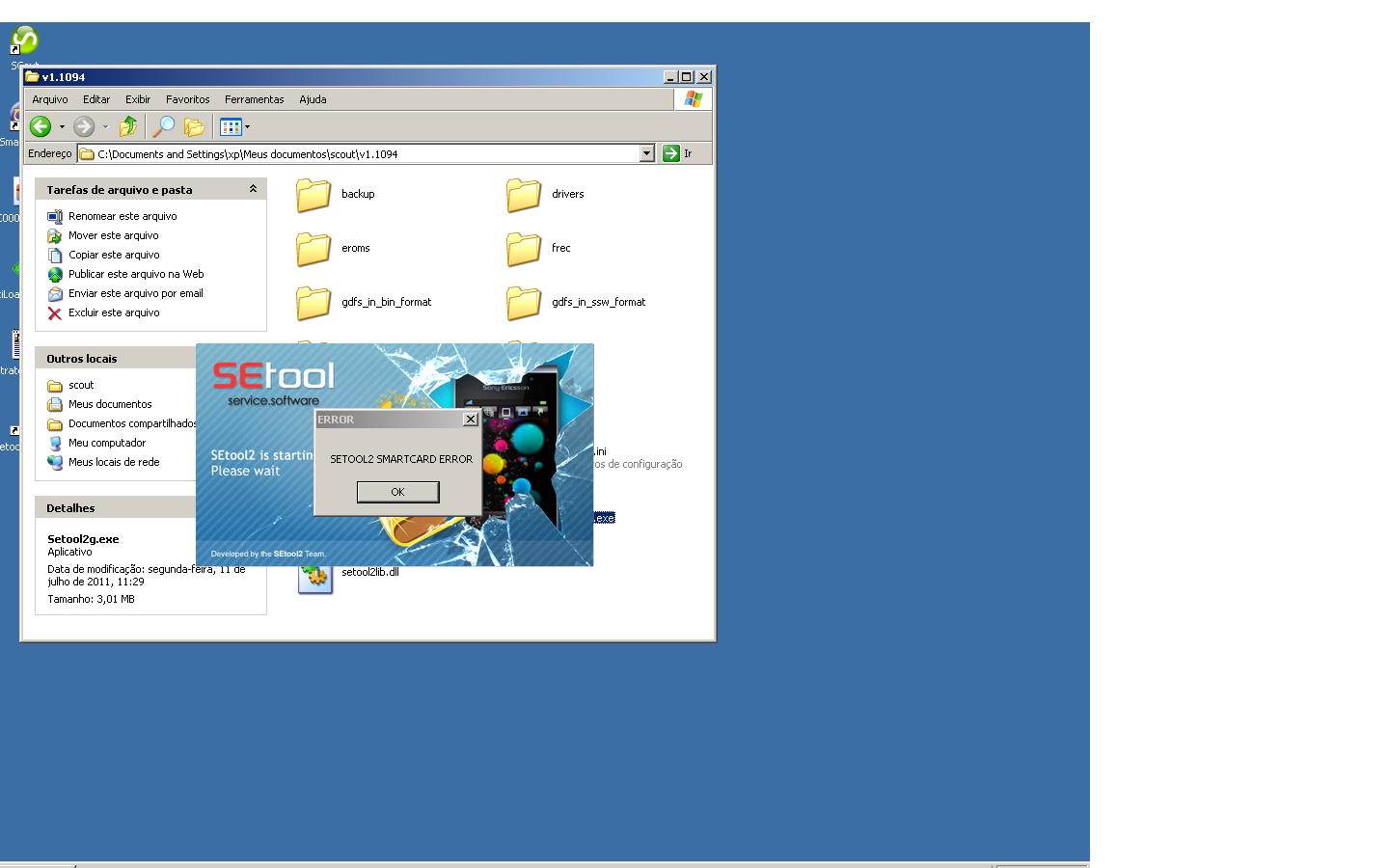Expand the address bar dropdown
Viewport: 1389px width, 868px height.
tap(647, 153)
